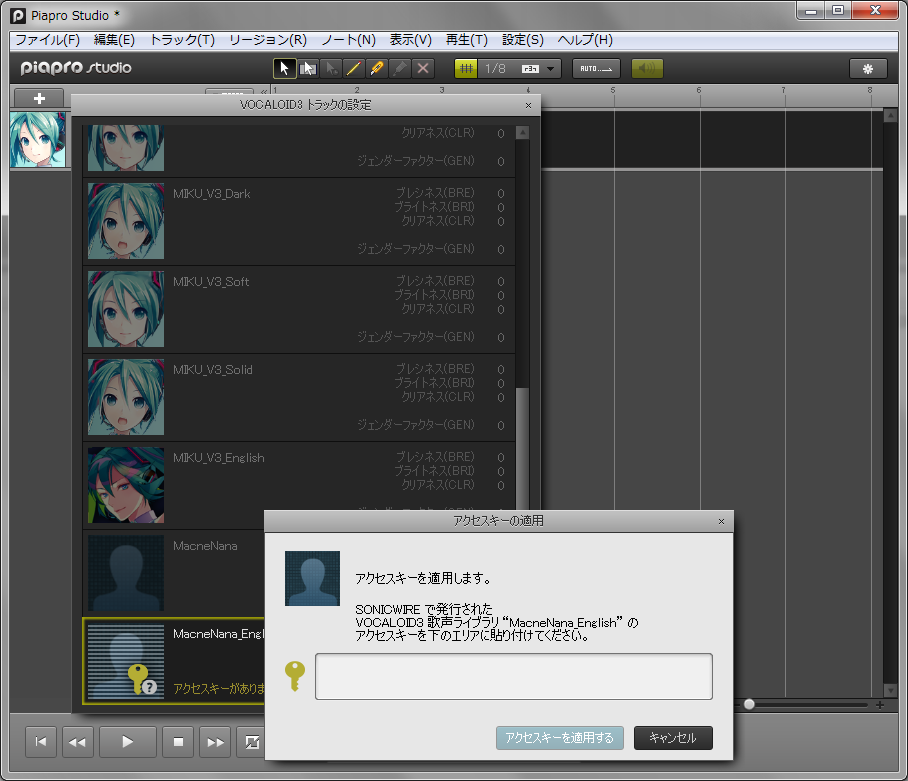Click the Miku track thumbnail in track list

click(38, 140)
